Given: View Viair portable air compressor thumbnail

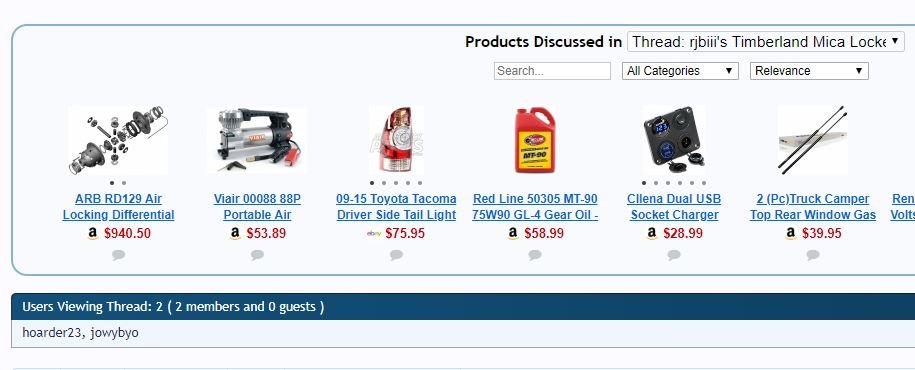Looking at the screenshot, I should 257,139.
